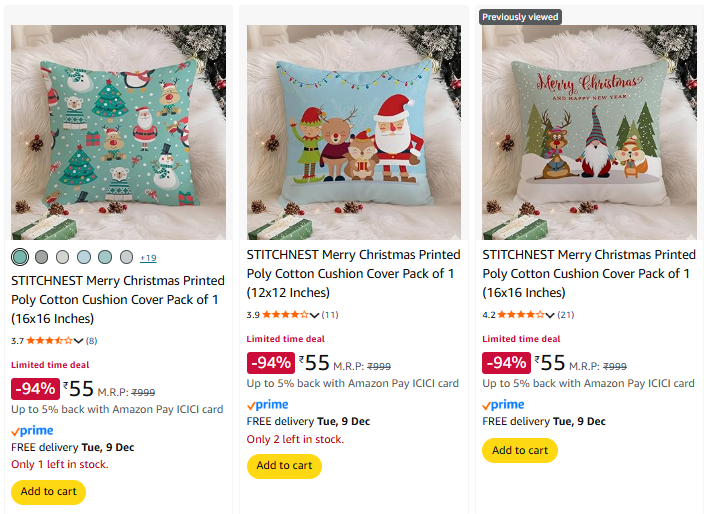Viewport: 704px width, 514px height.
Task: Open the 8 reviews count link
Action: point(91,341)
